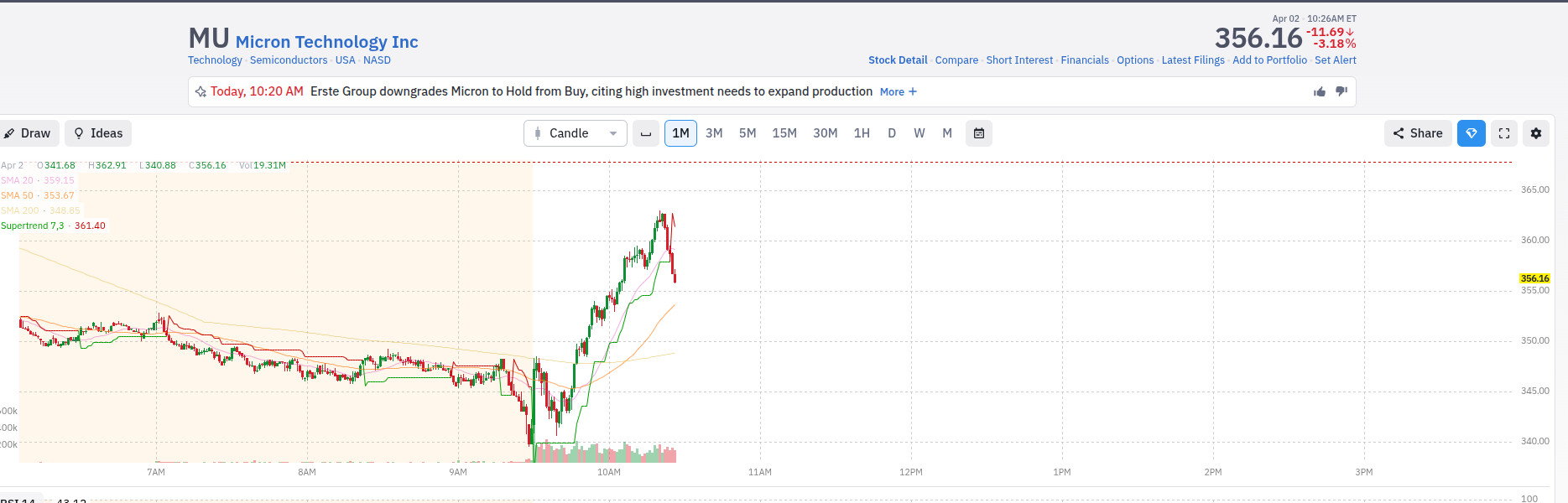This screenshot has width=1568, height=503.
Task: Select the 5M timeframe
Action: pos(748,133)
